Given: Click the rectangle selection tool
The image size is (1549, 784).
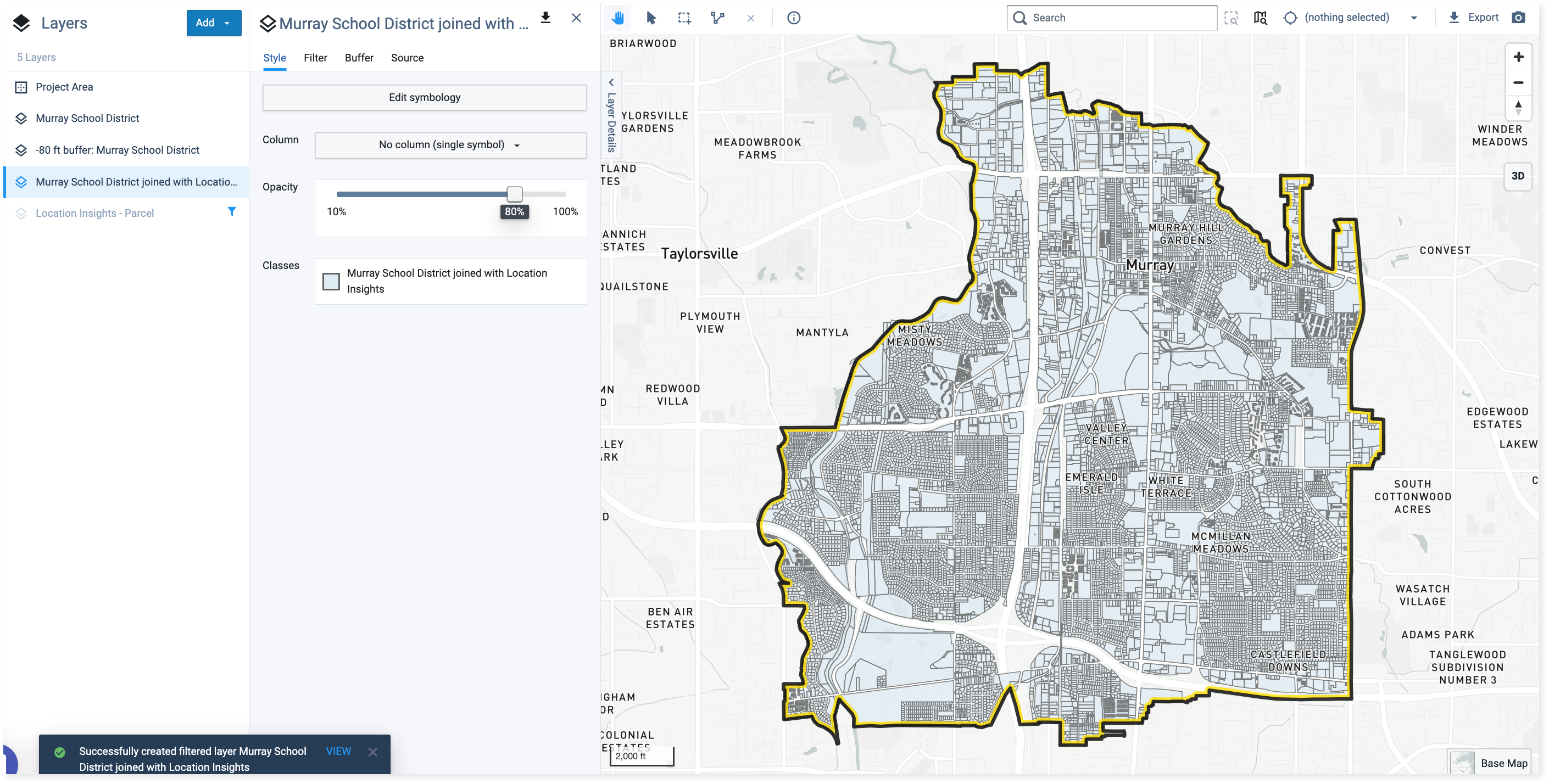Looking at the screenshot, I should [685, 17].
